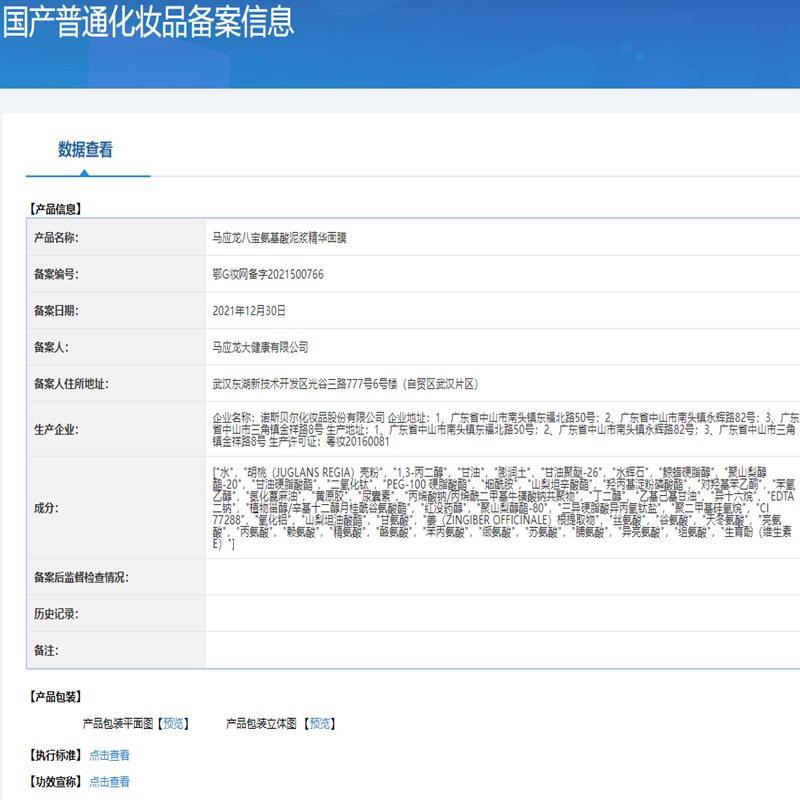Select the 产品名称 row label
Image resolution: width=800 pixels, height=800 pixels.
coord(56,238)
